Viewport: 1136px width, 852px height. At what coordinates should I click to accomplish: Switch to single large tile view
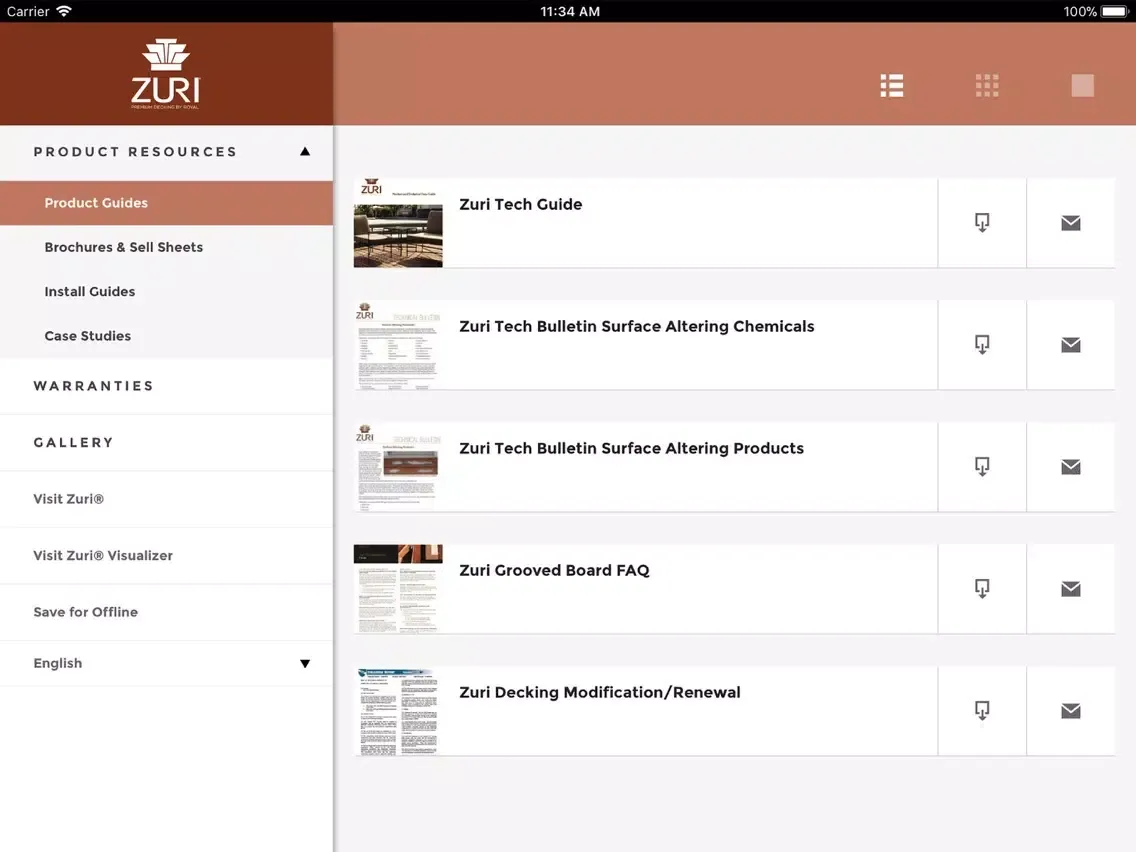click(1082, 85)
